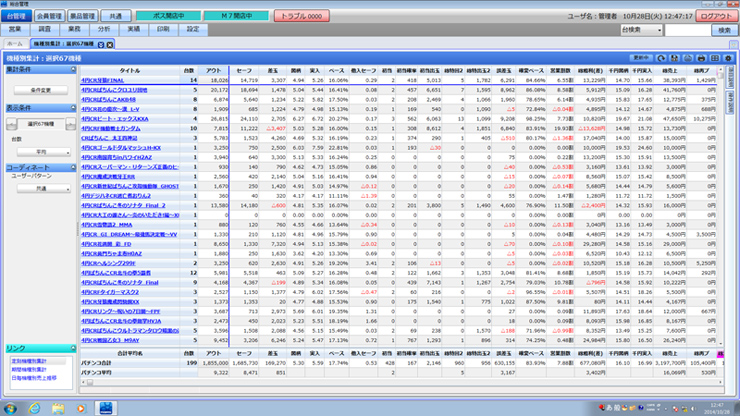This screenshot has width=740, height=416.
Task: Click the top vertical side tab at right edge
Action: [730, 76]
